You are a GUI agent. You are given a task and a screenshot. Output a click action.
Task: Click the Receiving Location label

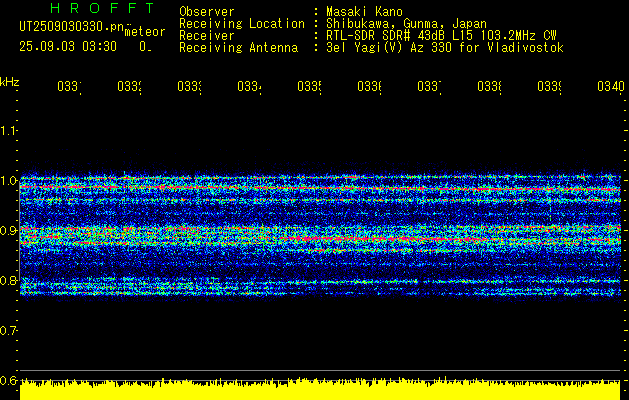click(242, 24)
